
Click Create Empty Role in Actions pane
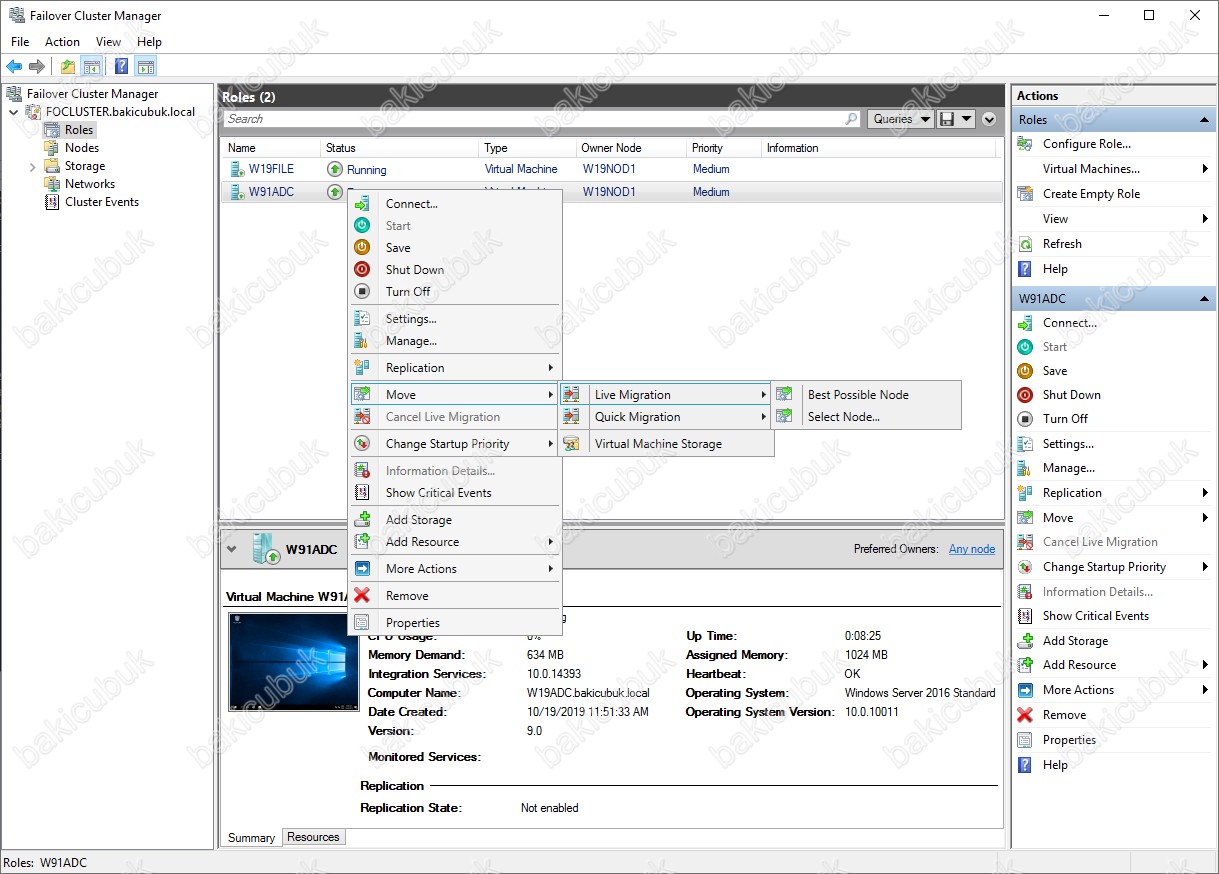coord(1091,194)
